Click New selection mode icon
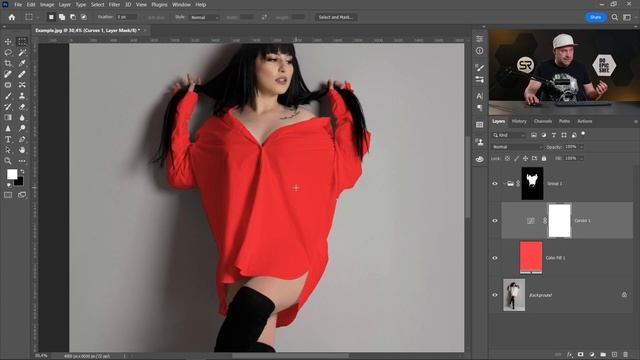Viewport: 640px width, 360px height. click(51, 17)
